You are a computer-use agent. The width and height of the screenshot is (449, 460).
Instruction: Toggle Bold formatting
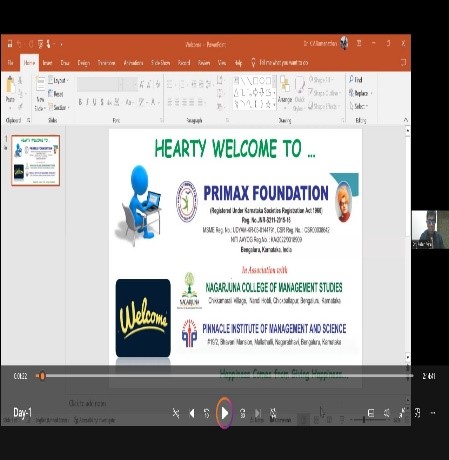coord(80,102)
